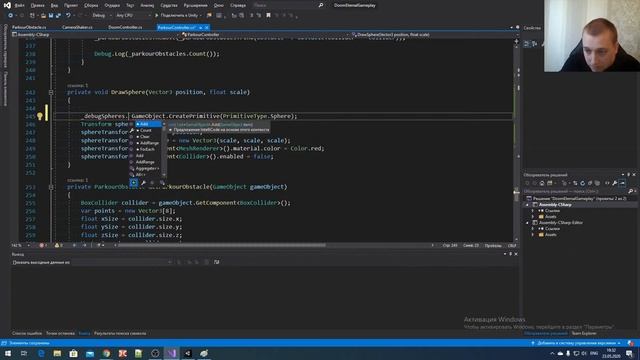Click the Open file folder icon

[x=43, y=16]
